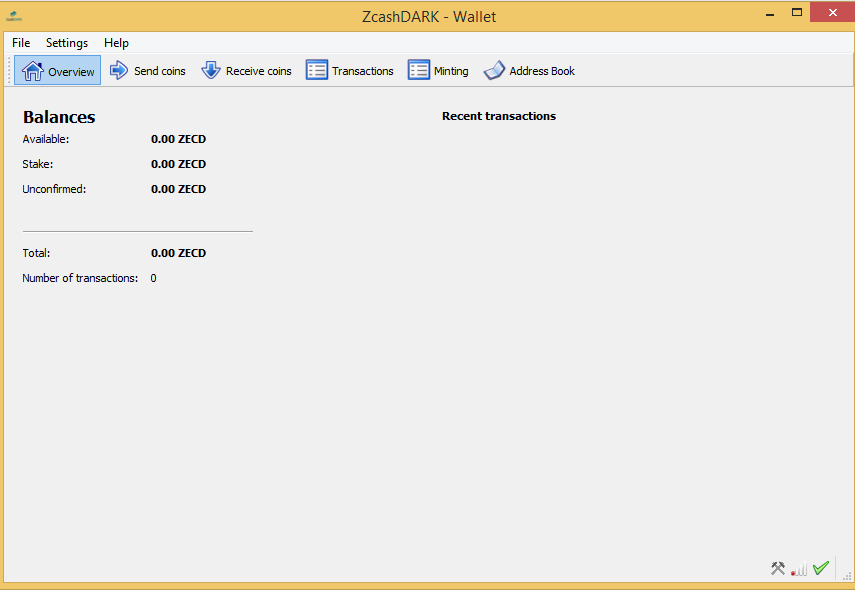Viewport: 855px width, 590px height.
Task: Open the Overview tab home icon
Action: [32, 71]
